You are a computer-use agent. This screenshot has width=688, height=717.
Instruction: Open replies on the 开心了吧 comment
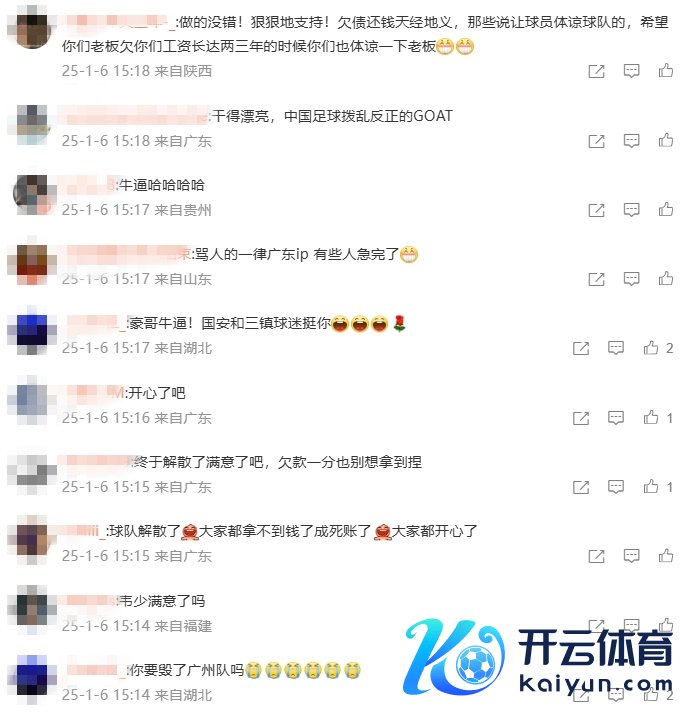point(616,417)
